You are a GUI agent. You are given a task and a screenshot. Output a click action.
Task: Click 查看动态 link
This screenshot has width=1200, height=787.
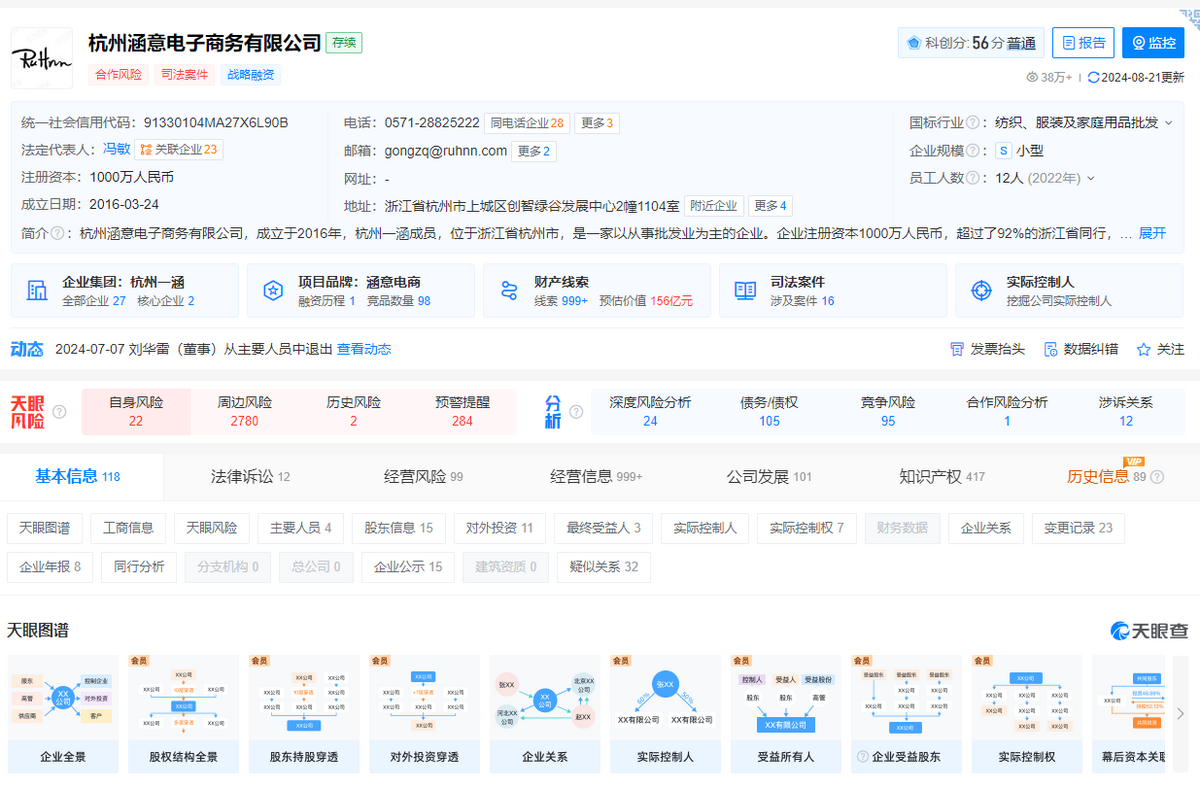pyautogui.click(x=364, y=349)
